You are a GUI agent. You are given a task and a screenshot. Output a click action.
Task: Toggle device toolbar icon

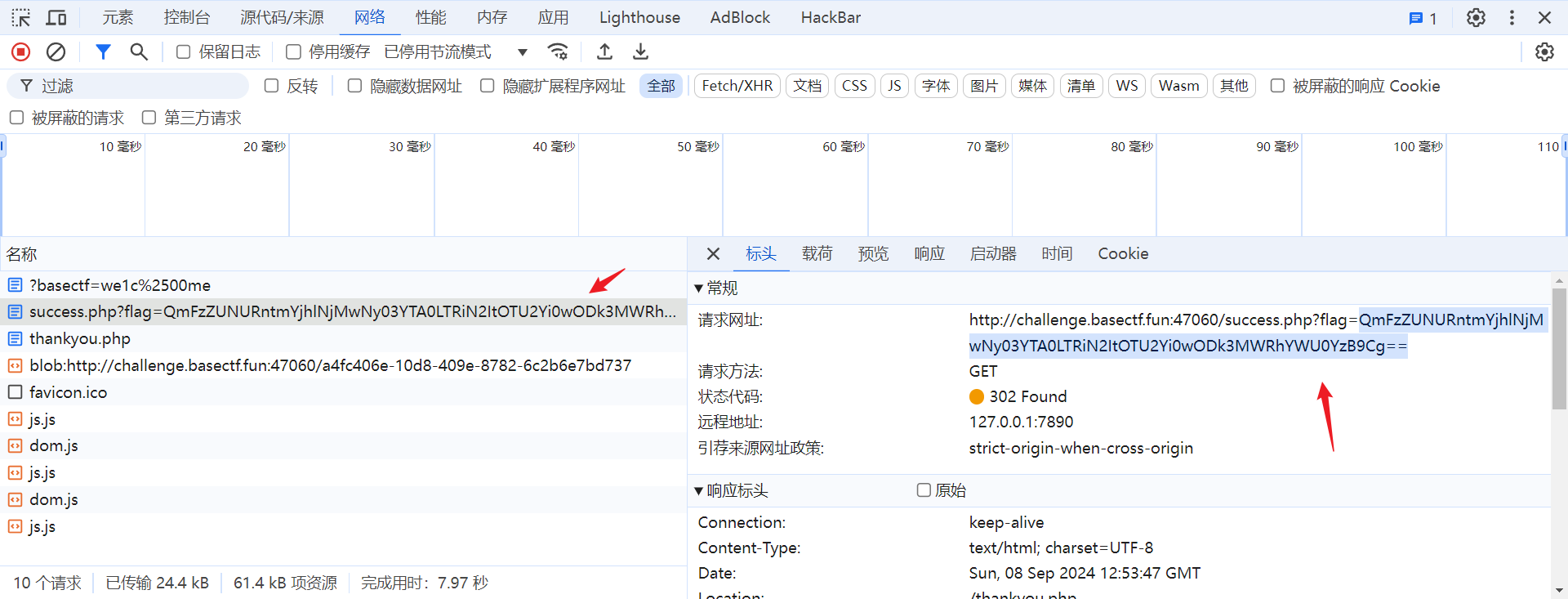56,17
